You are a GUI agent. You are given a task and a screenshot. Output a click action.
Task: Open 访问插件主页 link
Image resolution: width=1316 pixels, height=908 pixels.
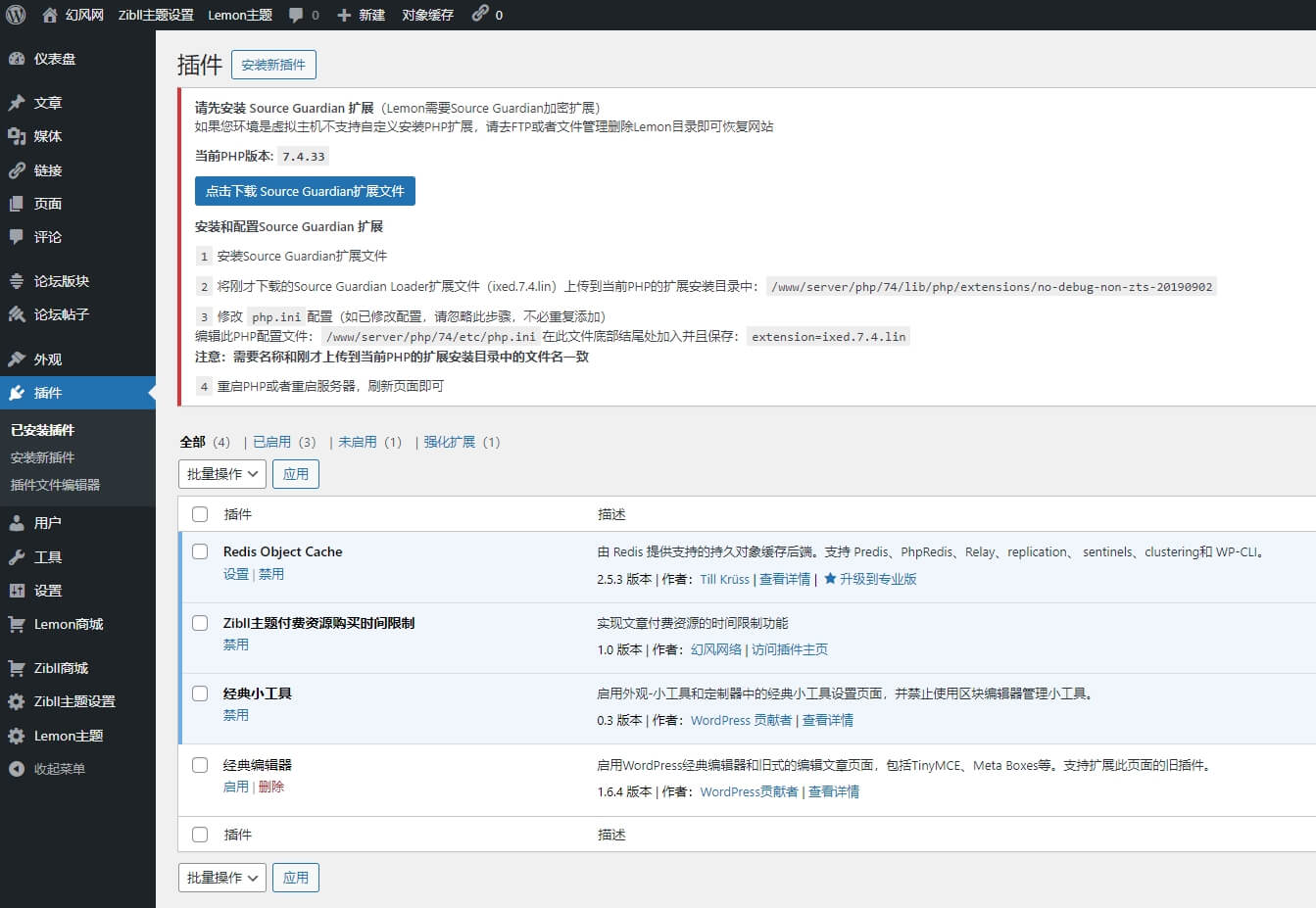click(x=790, y=649)
